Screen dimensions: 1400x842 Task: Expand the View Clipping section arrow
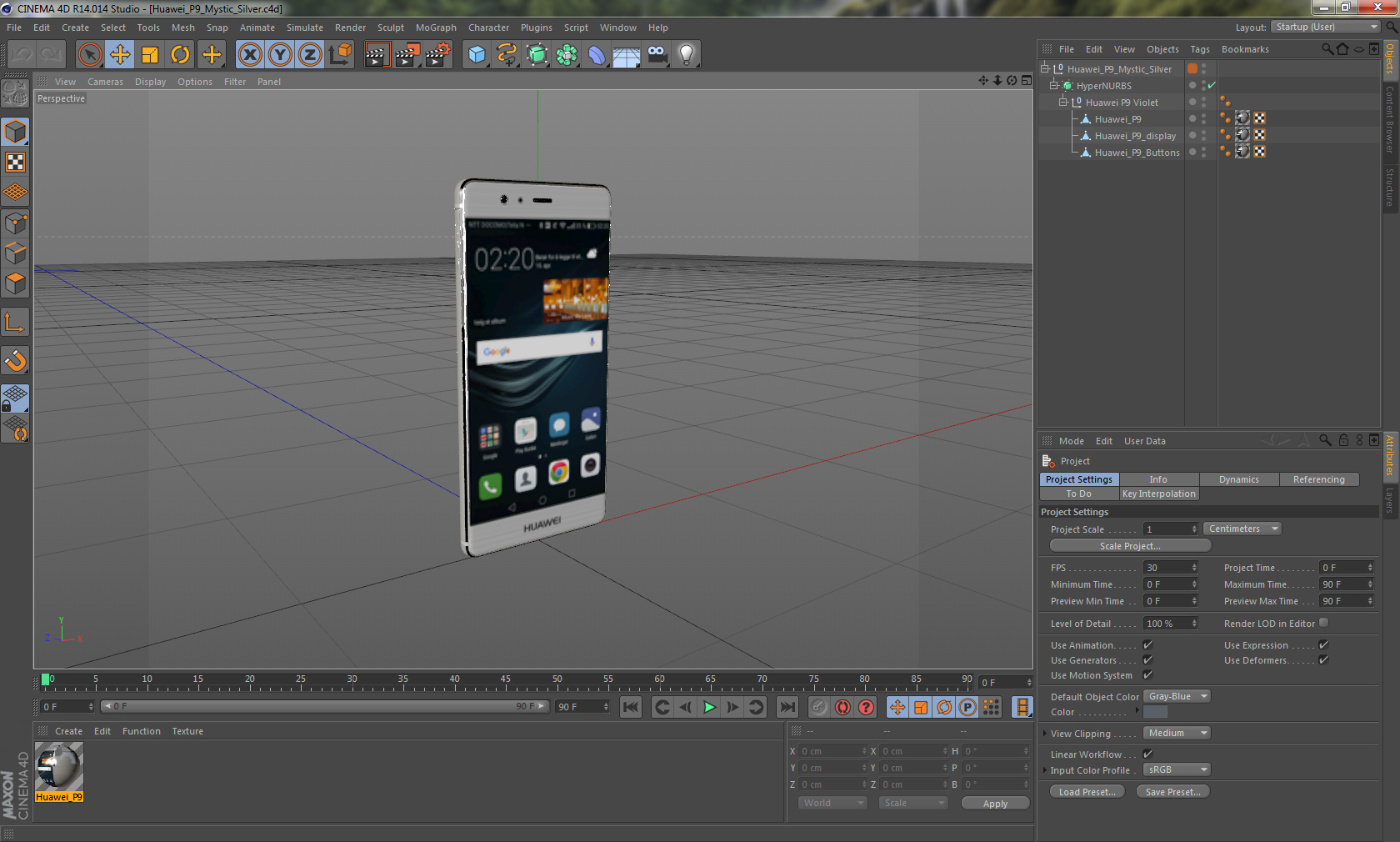point(1045,734)
